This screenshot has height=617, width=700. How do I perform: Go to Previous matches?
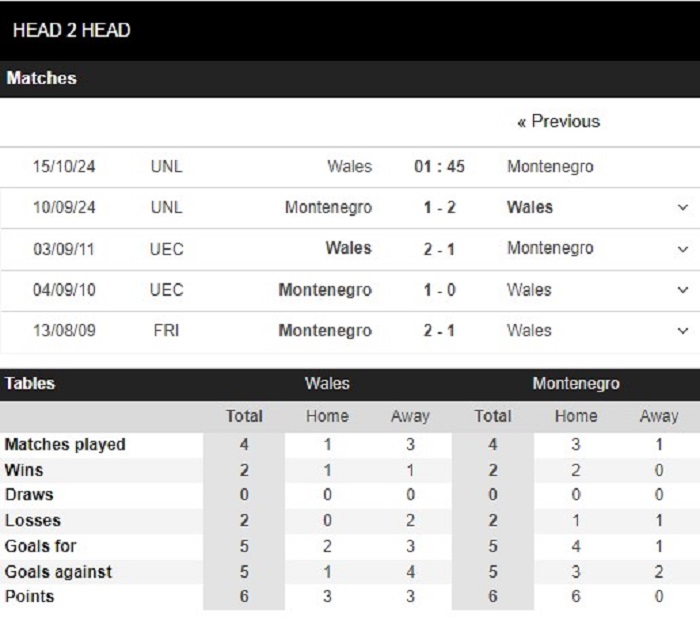pos(558,121)
